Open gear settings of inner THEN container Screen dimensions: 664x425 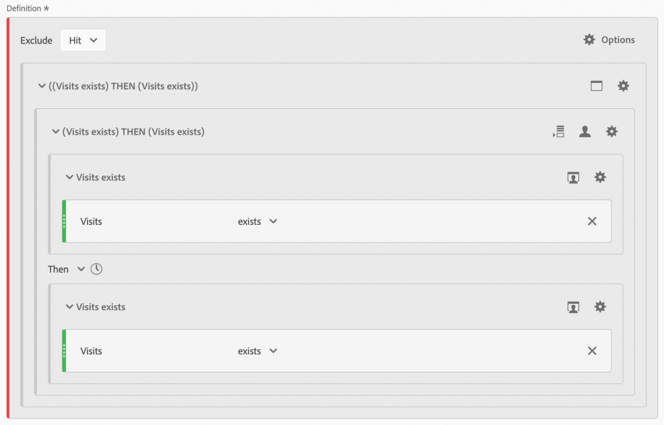coord(611,132)
